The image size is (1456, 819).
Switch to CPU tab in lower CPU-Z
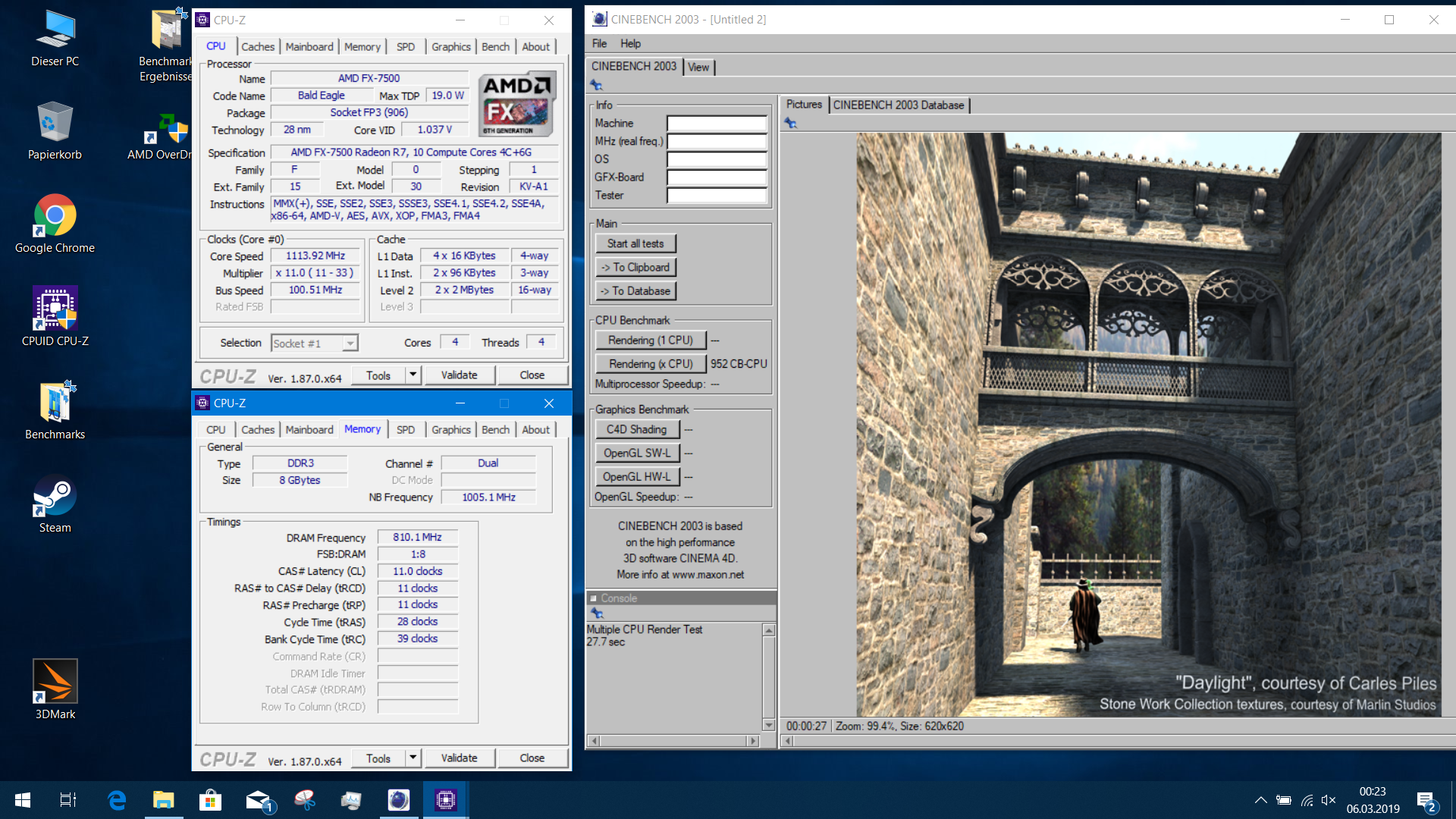pos(216,429)
